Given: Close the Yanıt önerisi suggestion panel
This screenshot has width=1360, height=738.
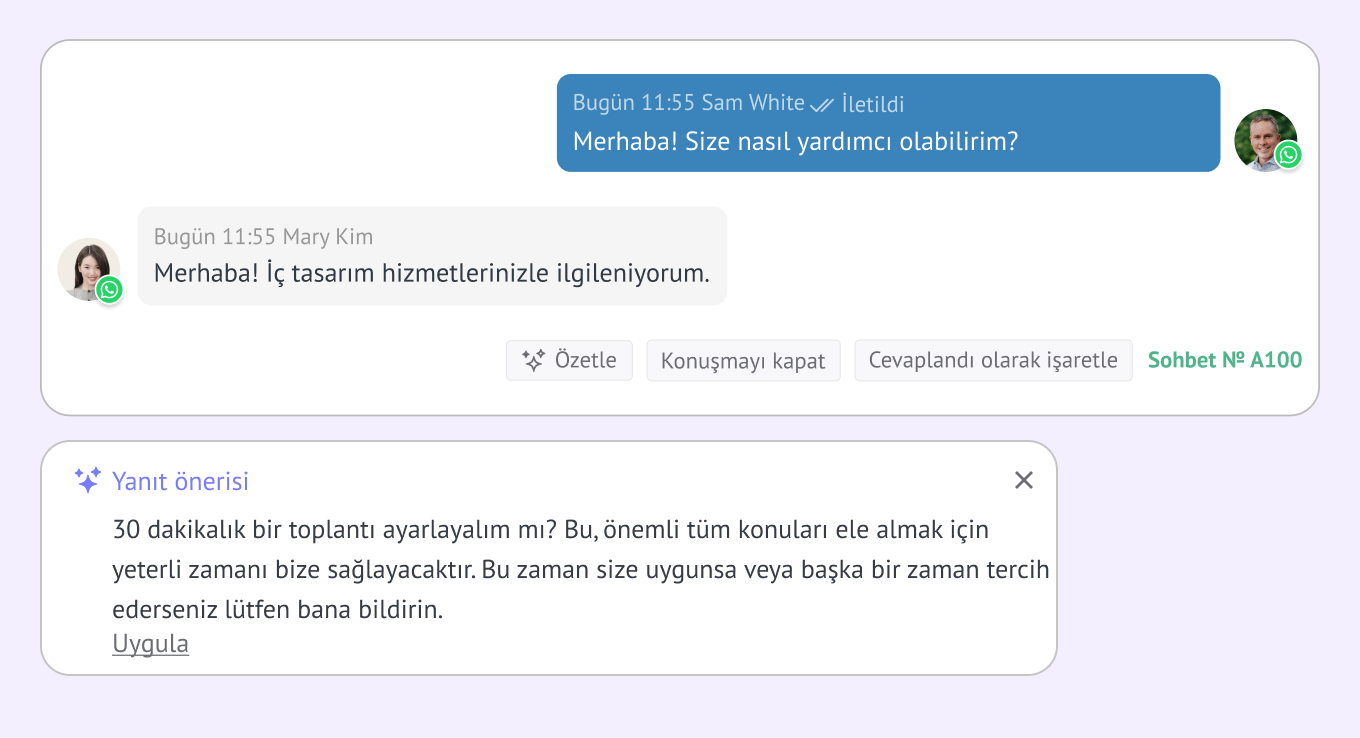Looking at the screenshot, I should pos(1023,480).
